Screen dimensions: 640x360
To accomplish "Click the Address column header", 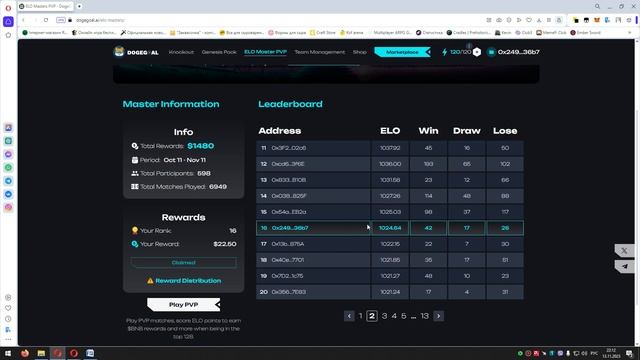I will coord(280,131).
